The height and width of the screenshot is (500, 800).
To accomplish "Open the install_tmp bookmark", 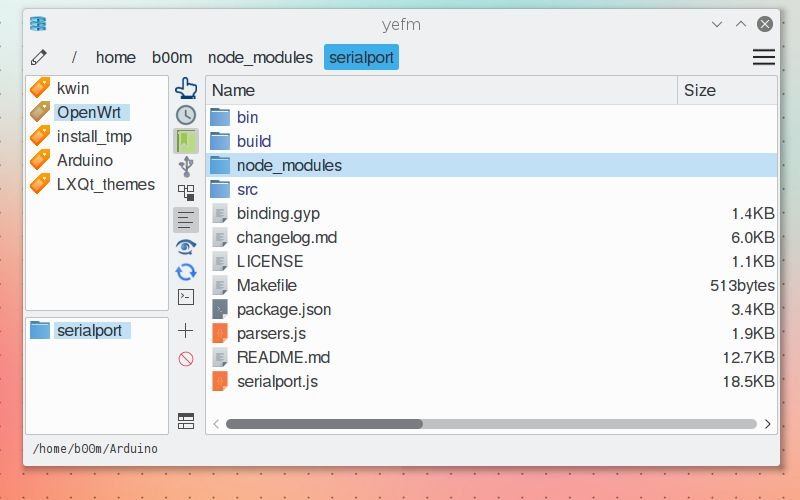I will pyautogui.click(x=94, y=136).
